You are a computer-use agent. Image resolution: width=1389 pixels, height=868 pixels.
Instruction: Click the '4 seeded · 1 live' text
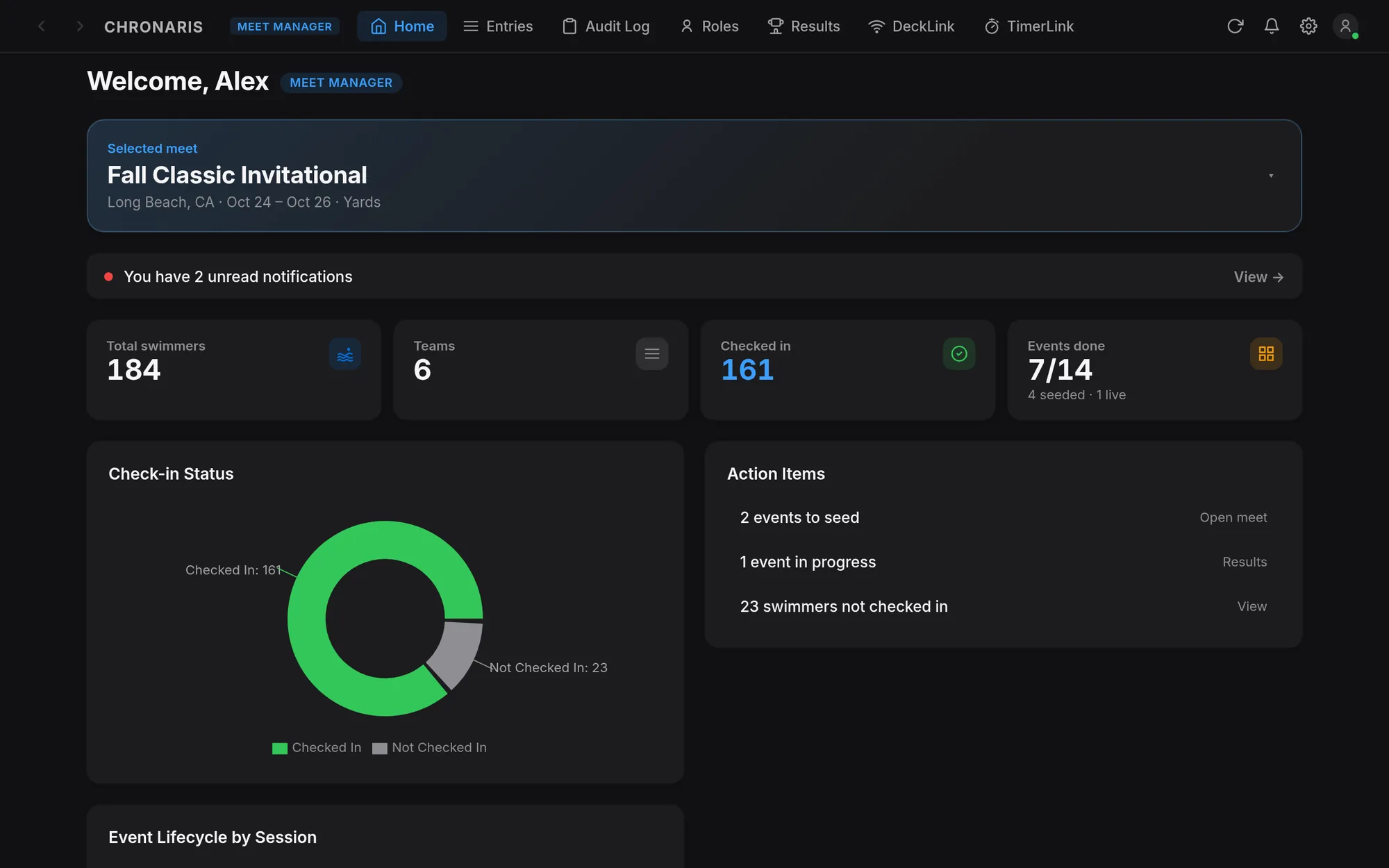tap(1077, 395)
